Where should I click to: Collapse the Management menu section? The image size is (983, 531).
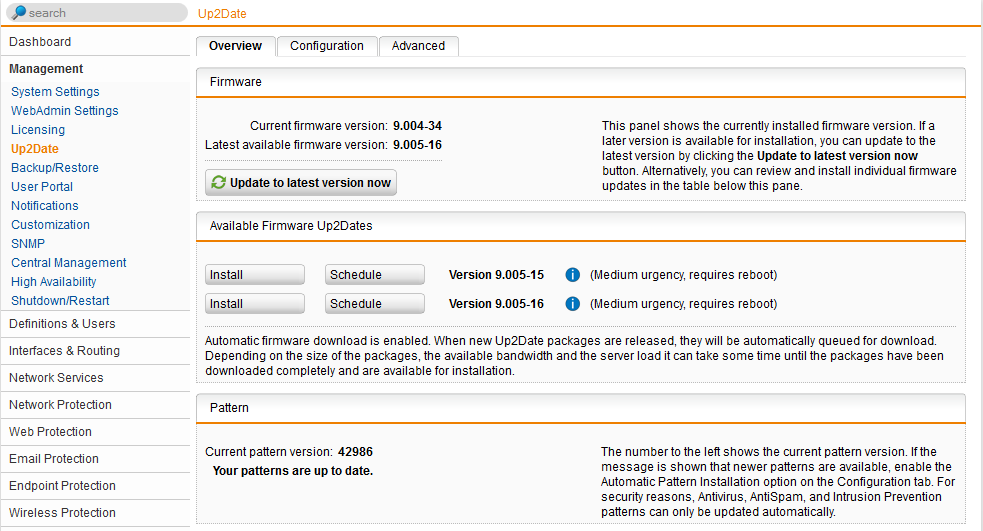click(46, 69)
